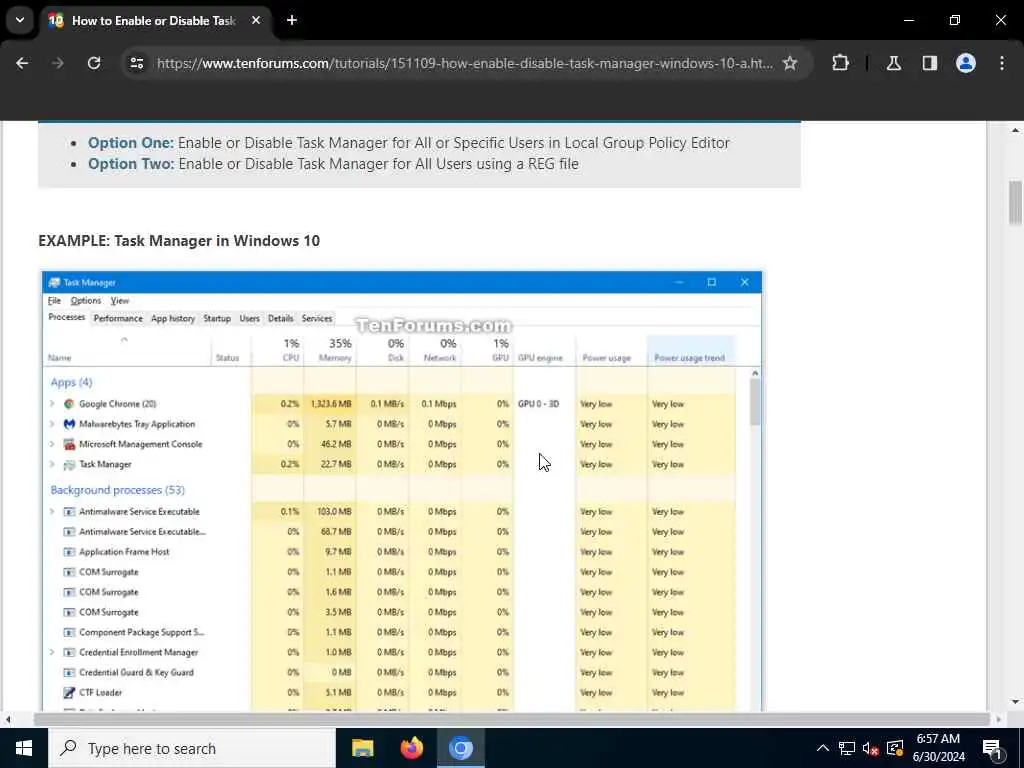Click the Options menu in the Task Manager image
The image size is (1024, 768).
pos(86,300)
